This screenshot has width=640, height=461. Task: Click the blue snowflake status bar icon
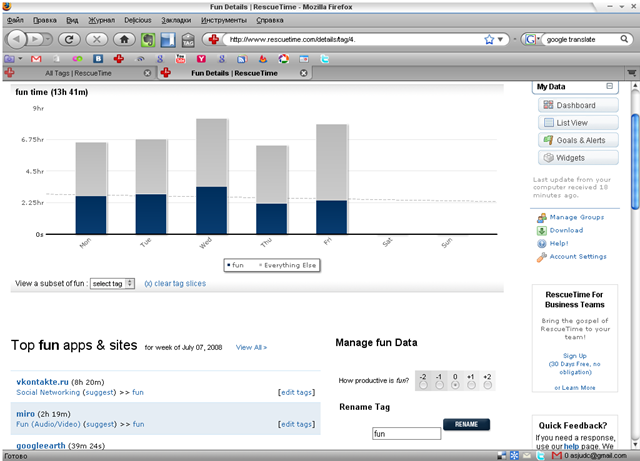point(514,455)
